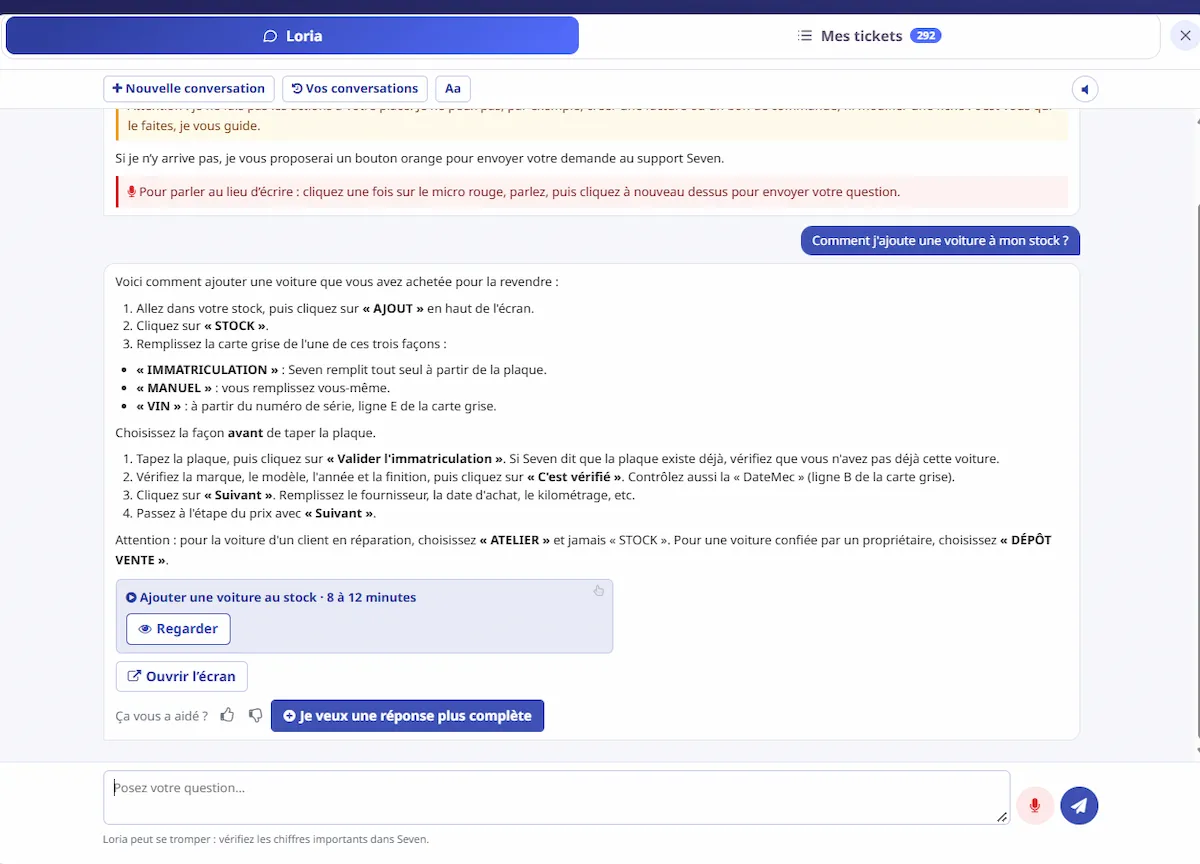Screen dimensions: 1200x864
Task: Switch to the Loria tab
Action: (292, 36)
